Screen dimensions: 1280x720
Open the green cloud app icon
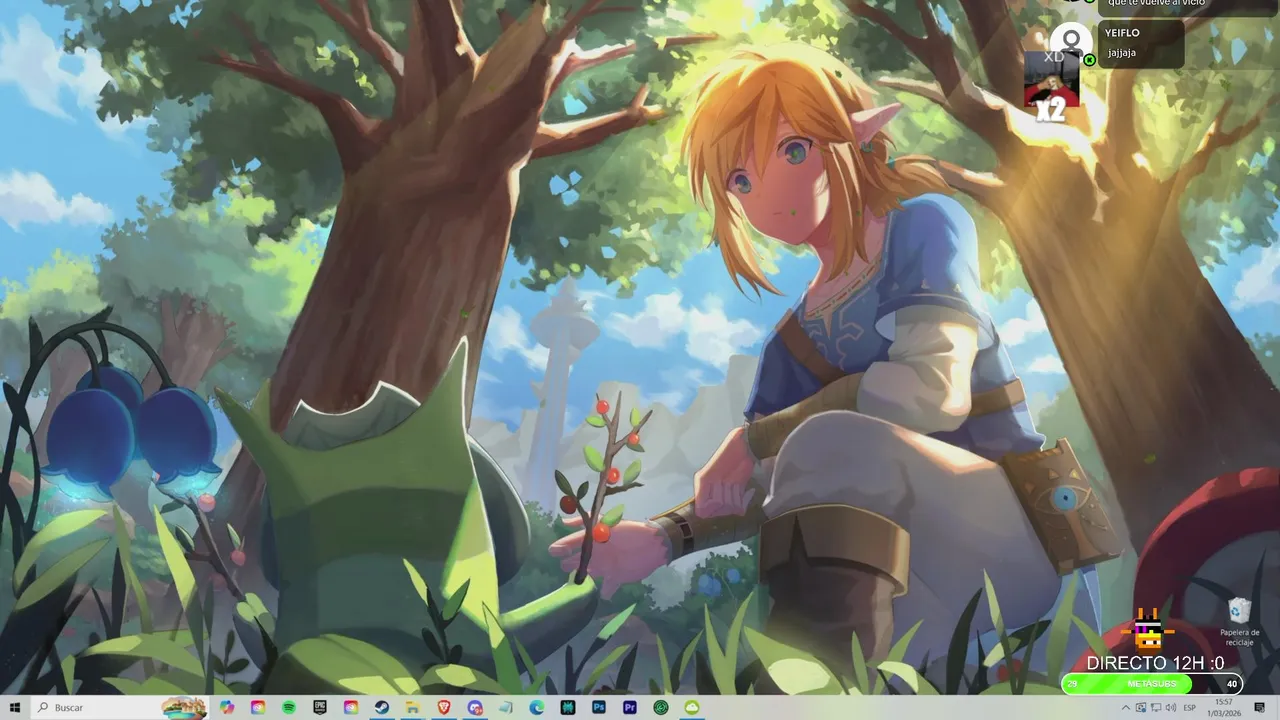tap(692, 707)
